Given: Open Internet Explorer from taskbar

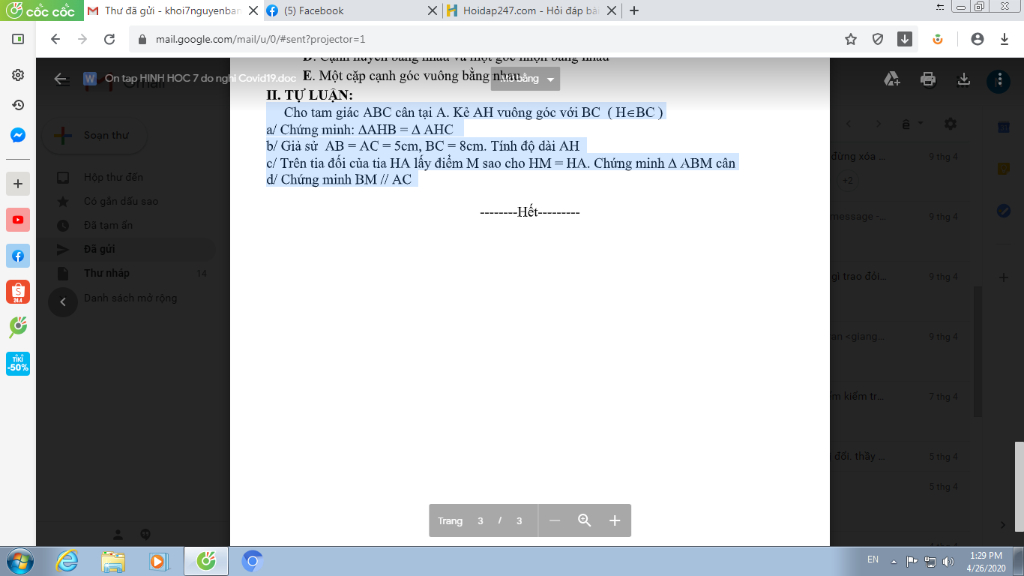Looking at the screenshot, I should (x=67, y=561).
